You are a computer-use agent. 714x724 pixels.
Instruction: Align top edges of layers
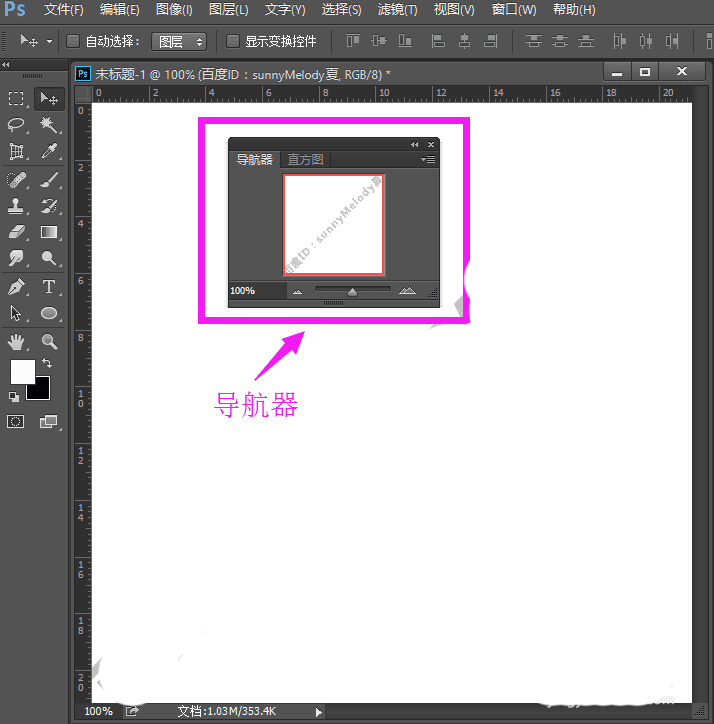click(x=353, y=41)
